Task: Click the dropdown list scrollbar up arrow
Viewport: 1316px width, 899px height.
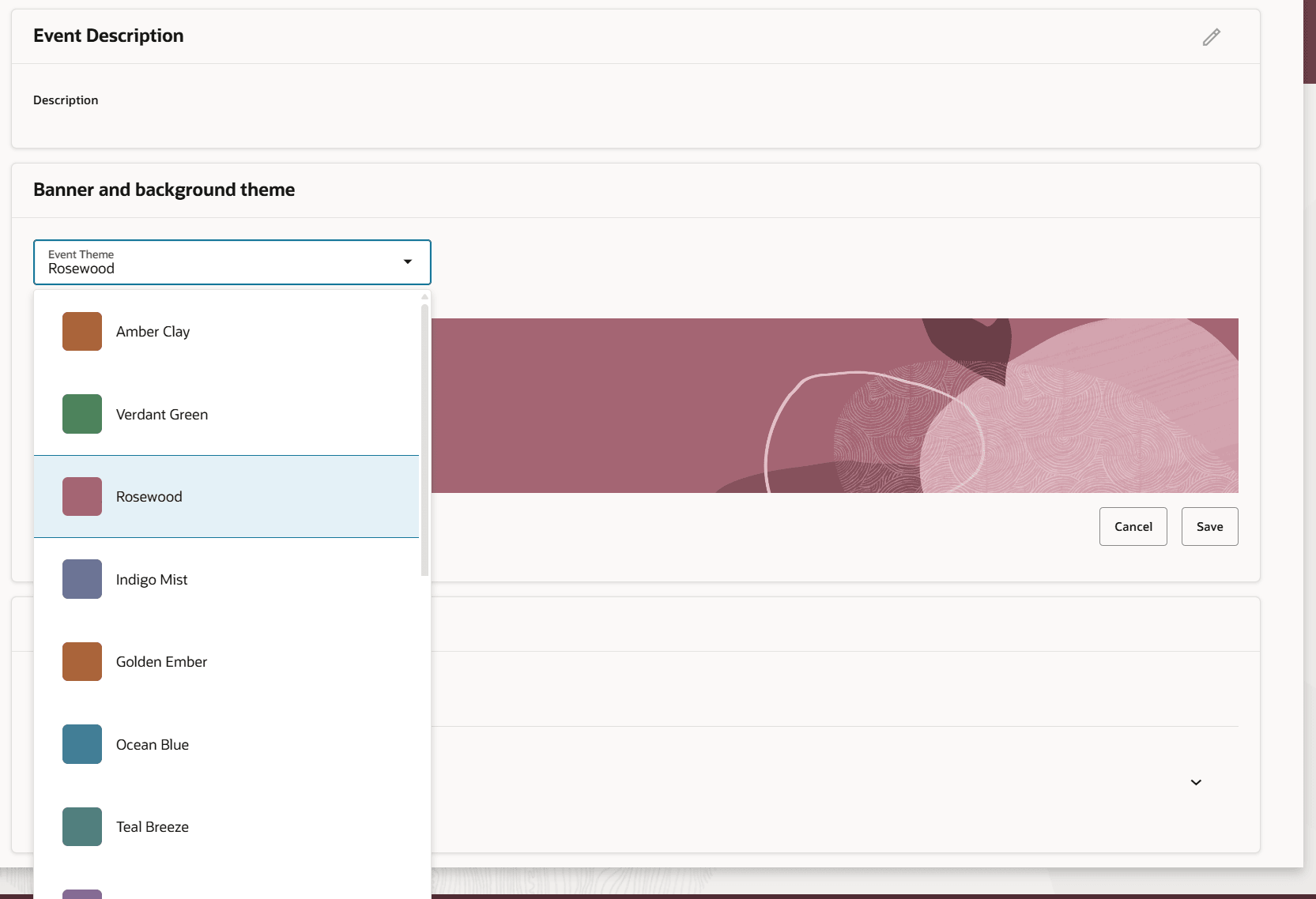Action: [x=425, y=297]
